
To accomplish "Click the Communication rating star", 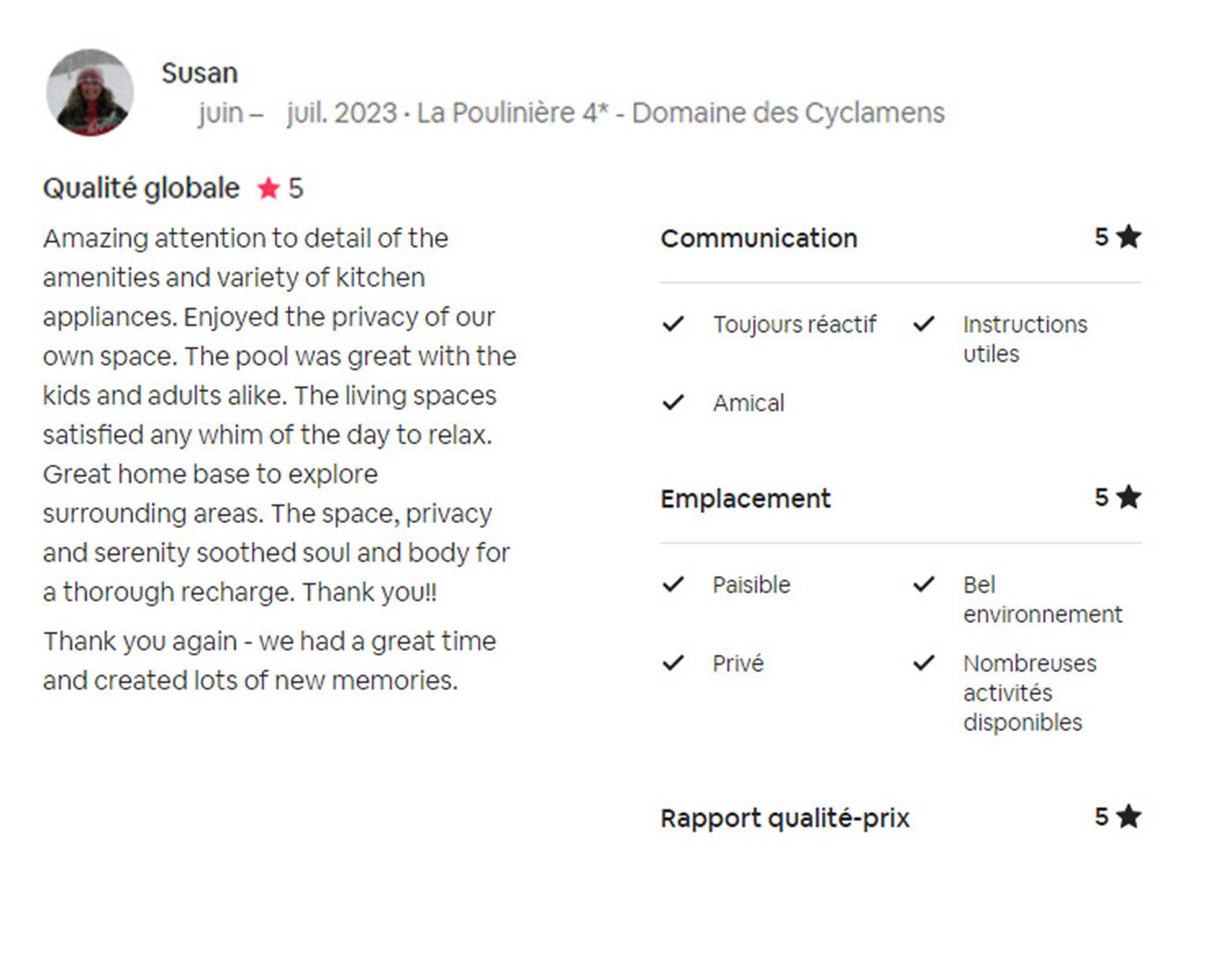I will tap(1128, 237).
